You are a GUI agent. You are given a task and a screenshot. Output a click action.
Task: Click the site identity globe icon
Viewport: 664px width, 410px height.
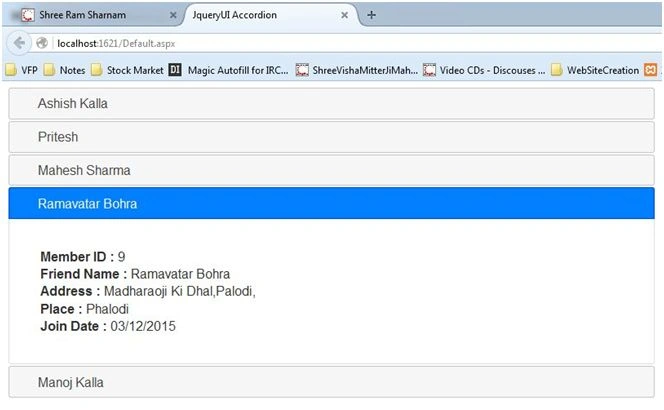tap(42, 43)
